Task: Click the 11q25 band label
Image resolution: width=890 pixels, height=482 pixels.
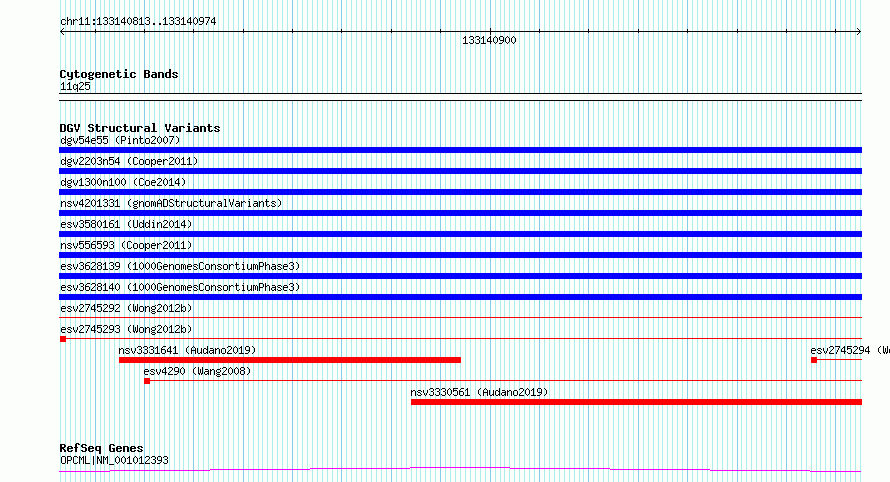Action: coord(75,86)
